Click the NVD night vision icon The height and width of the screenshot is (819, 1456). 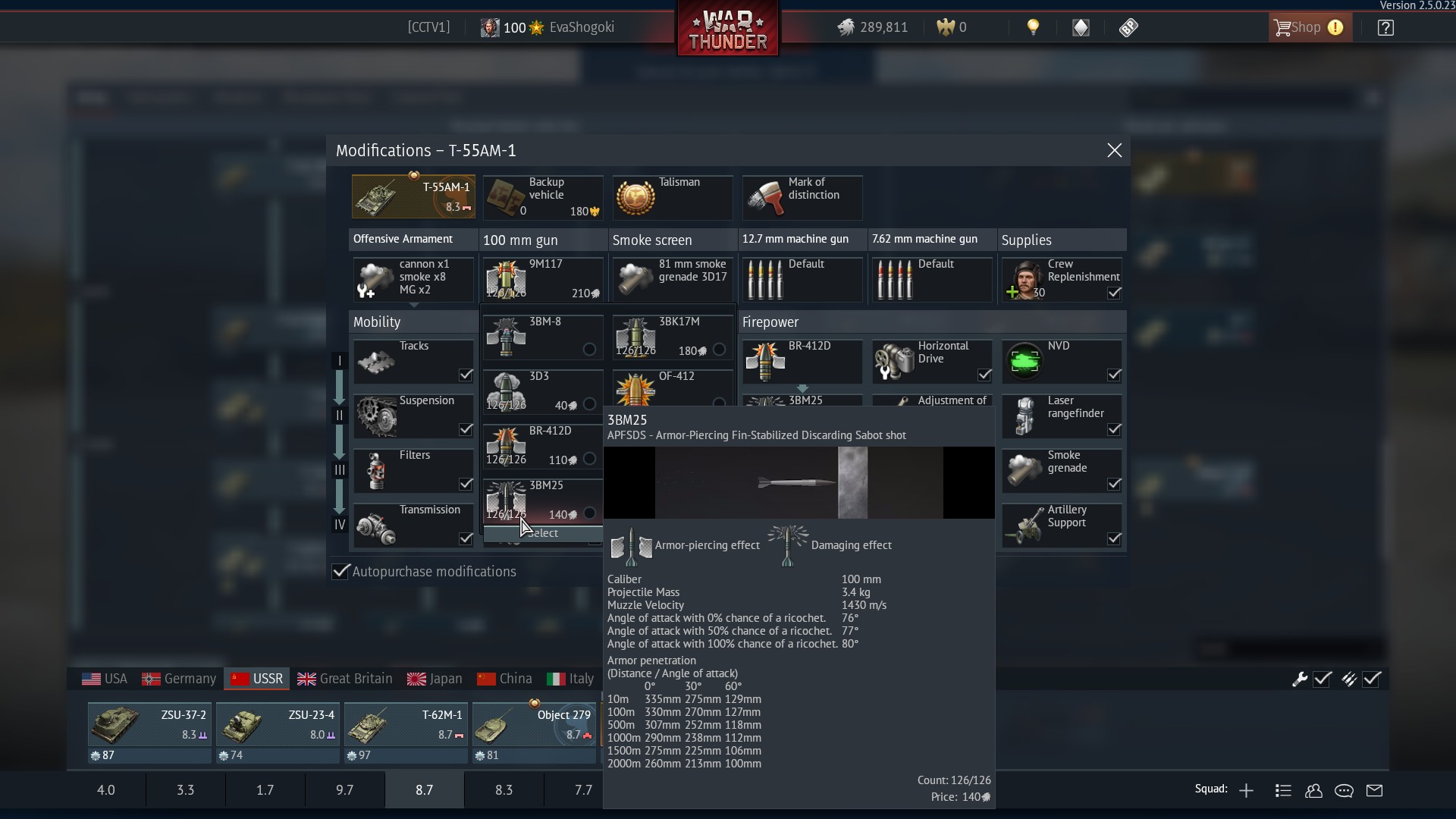pos(1025,362)
